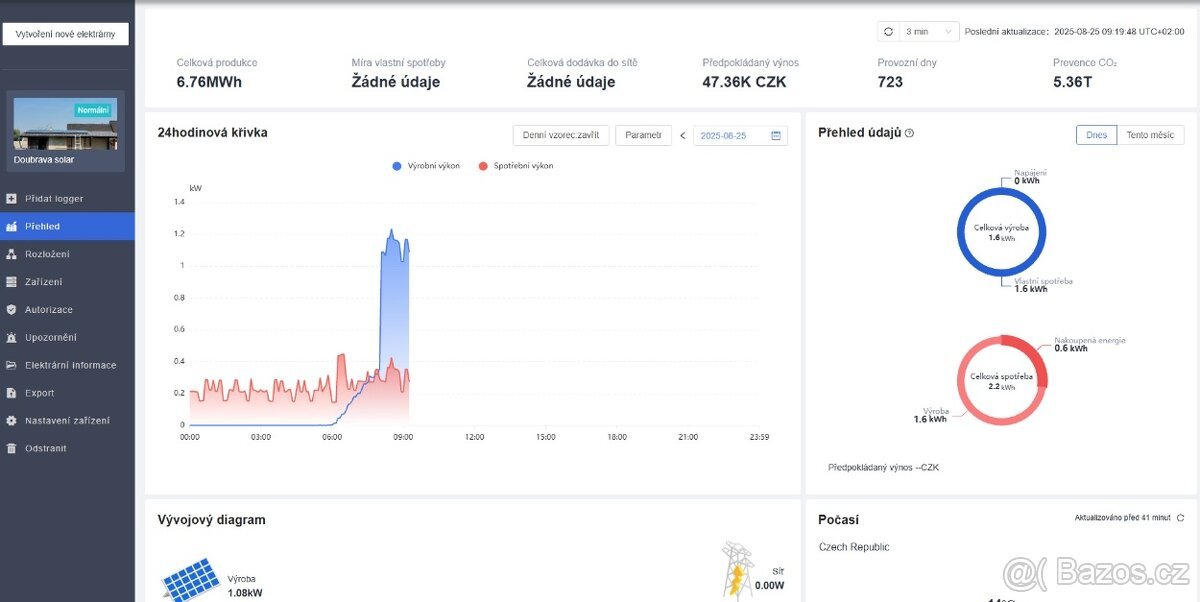Click the Parametr button above the chart
The image size is (1200, 602).
click(643, 135)
